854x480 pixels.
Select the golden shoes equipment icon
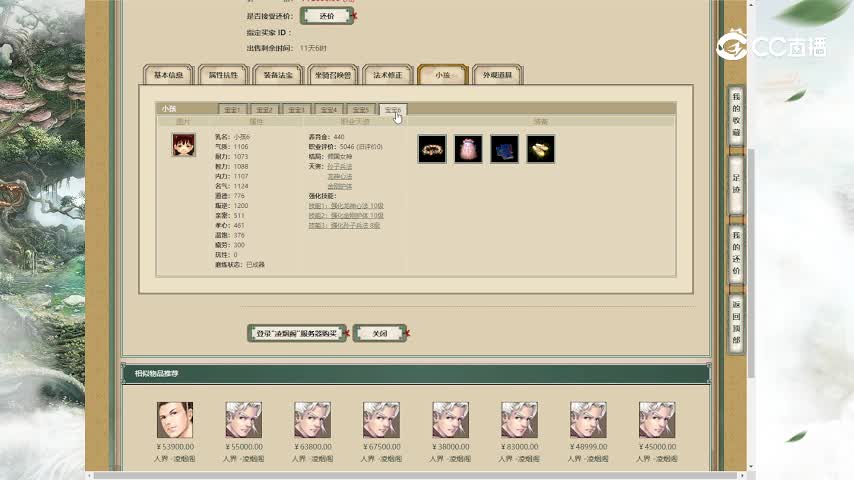coord(540,149)
